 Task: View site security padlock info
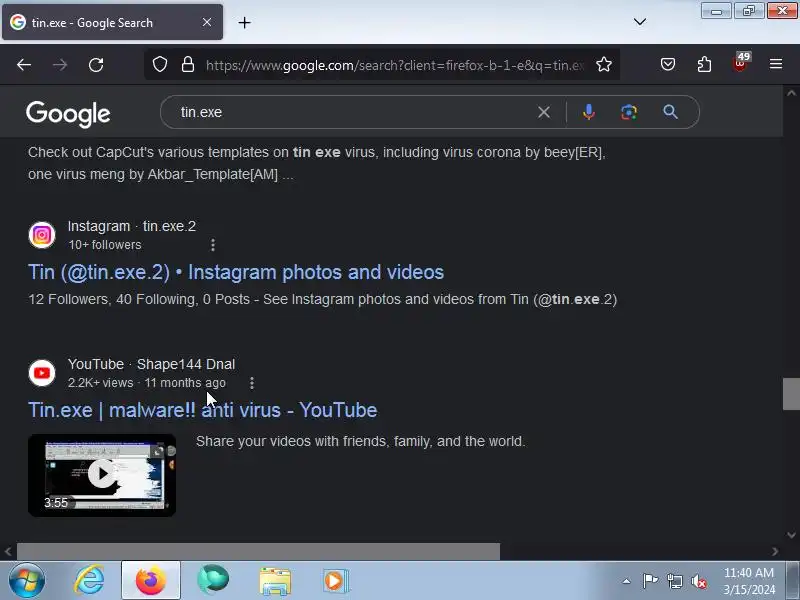(188, 65)
